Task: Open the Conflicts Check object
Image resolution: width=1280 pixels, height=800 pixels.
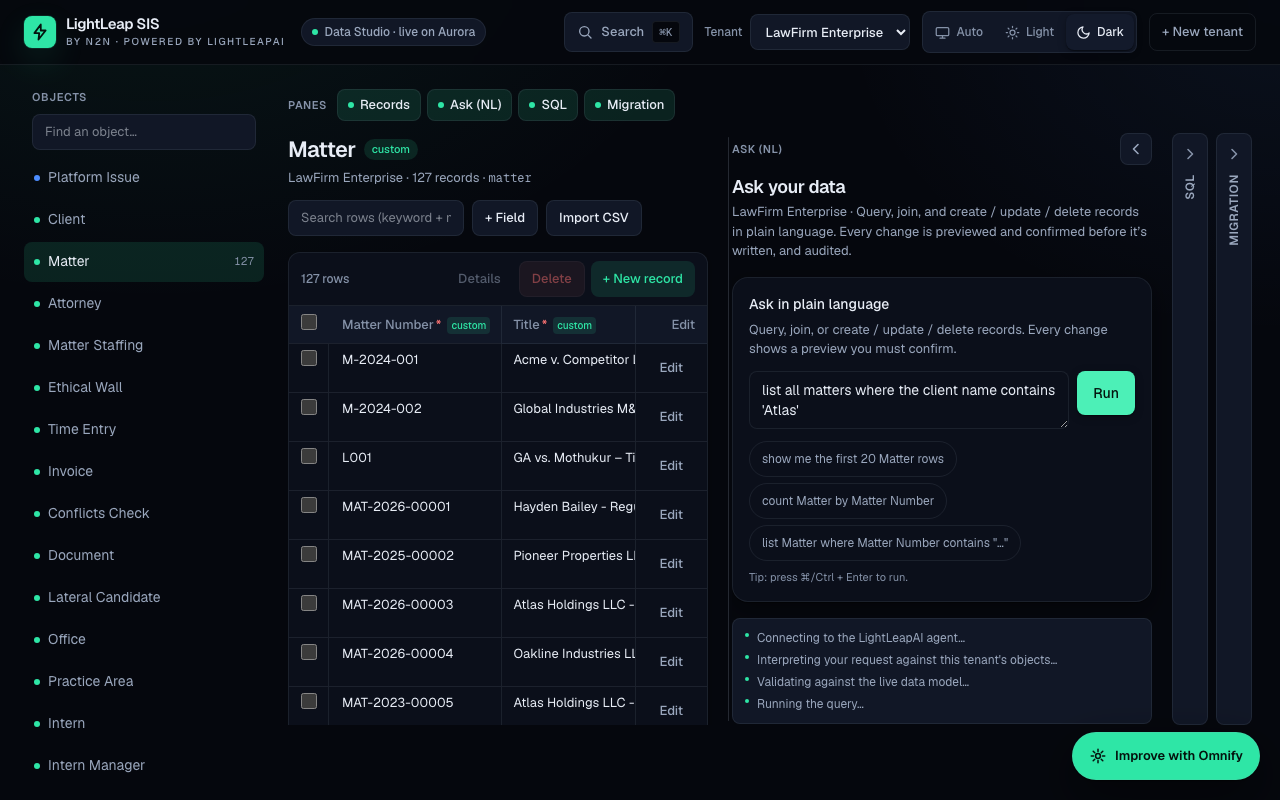Action: click(x=144, y=513)
